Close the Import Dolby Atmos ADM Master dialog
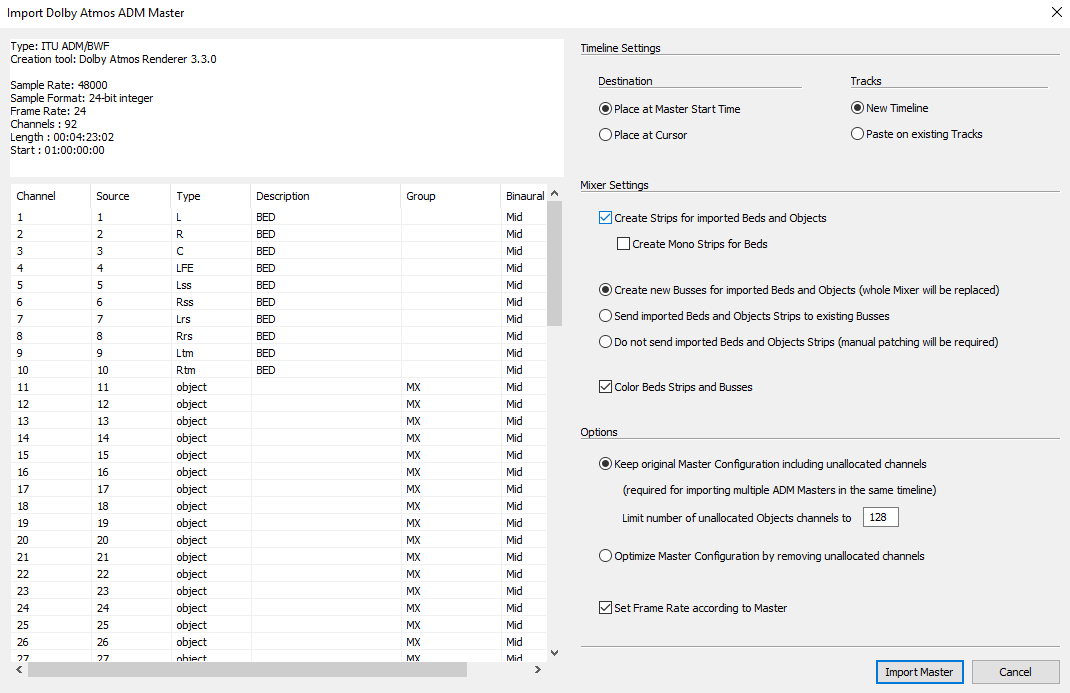 [1056, 12]
